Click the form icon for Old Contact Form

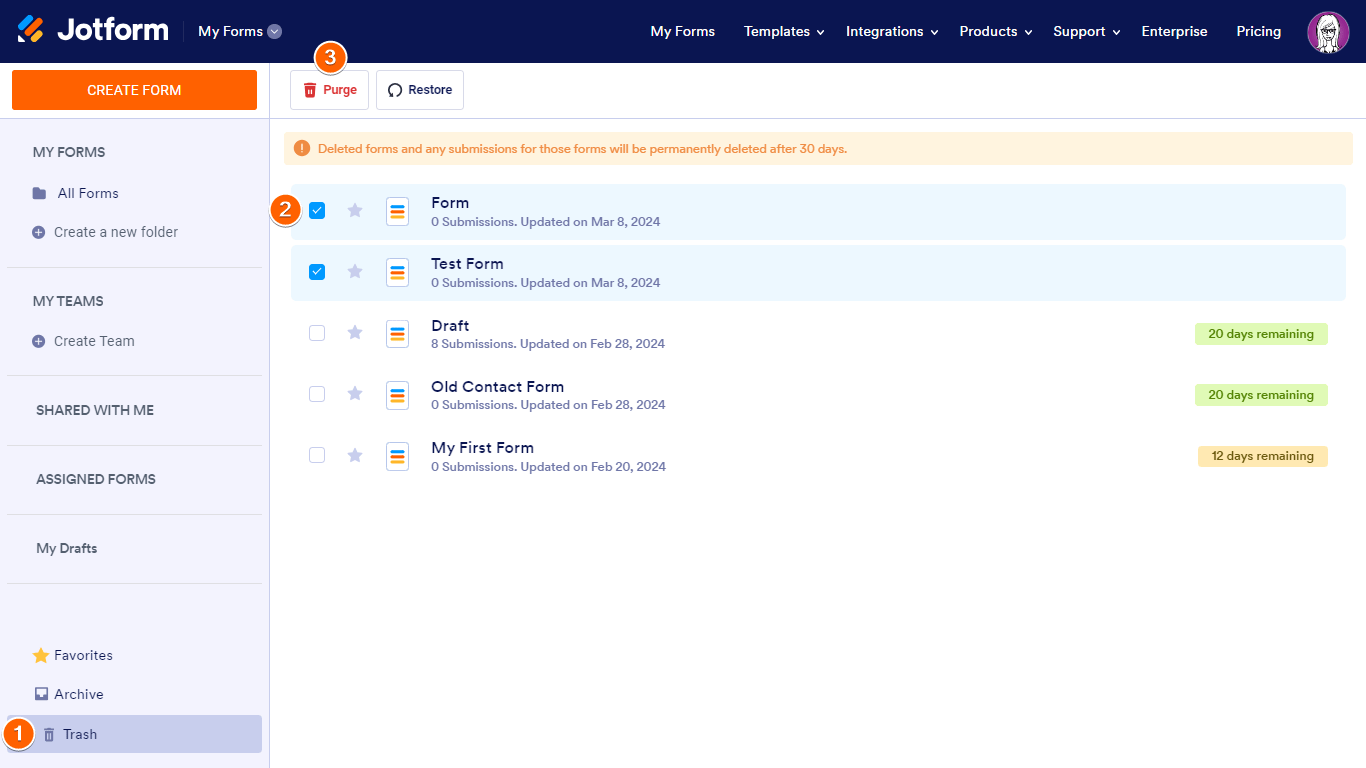tap(397, 395)
